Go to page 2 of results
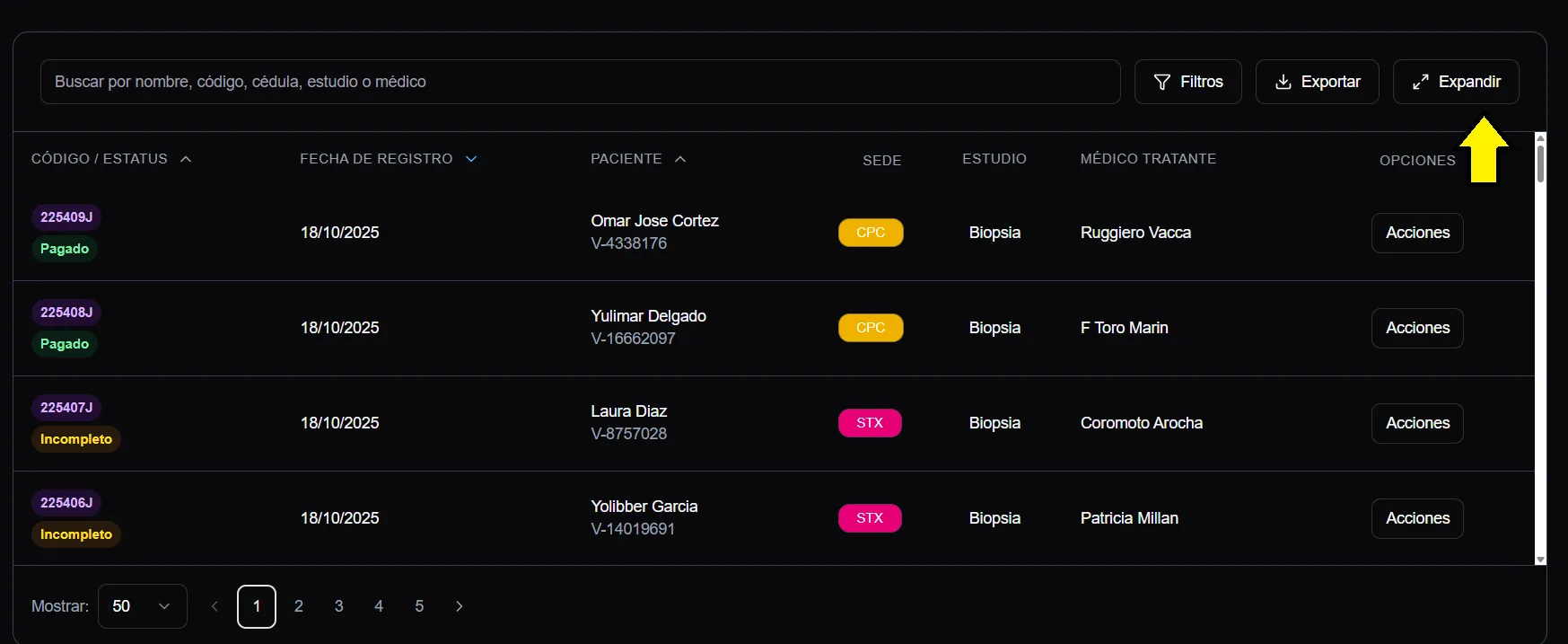This screenshot has height=644, width=1568. pyautogui.click(x=299, y=606)
